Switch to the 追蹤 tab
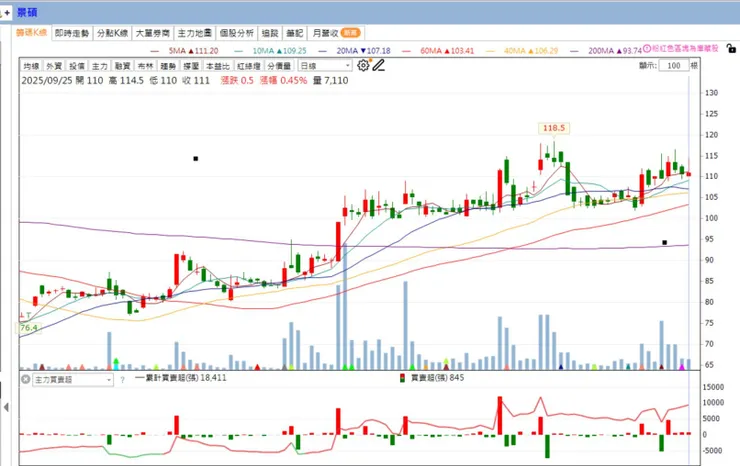This screenshot has width=740, height=466. 270,33
